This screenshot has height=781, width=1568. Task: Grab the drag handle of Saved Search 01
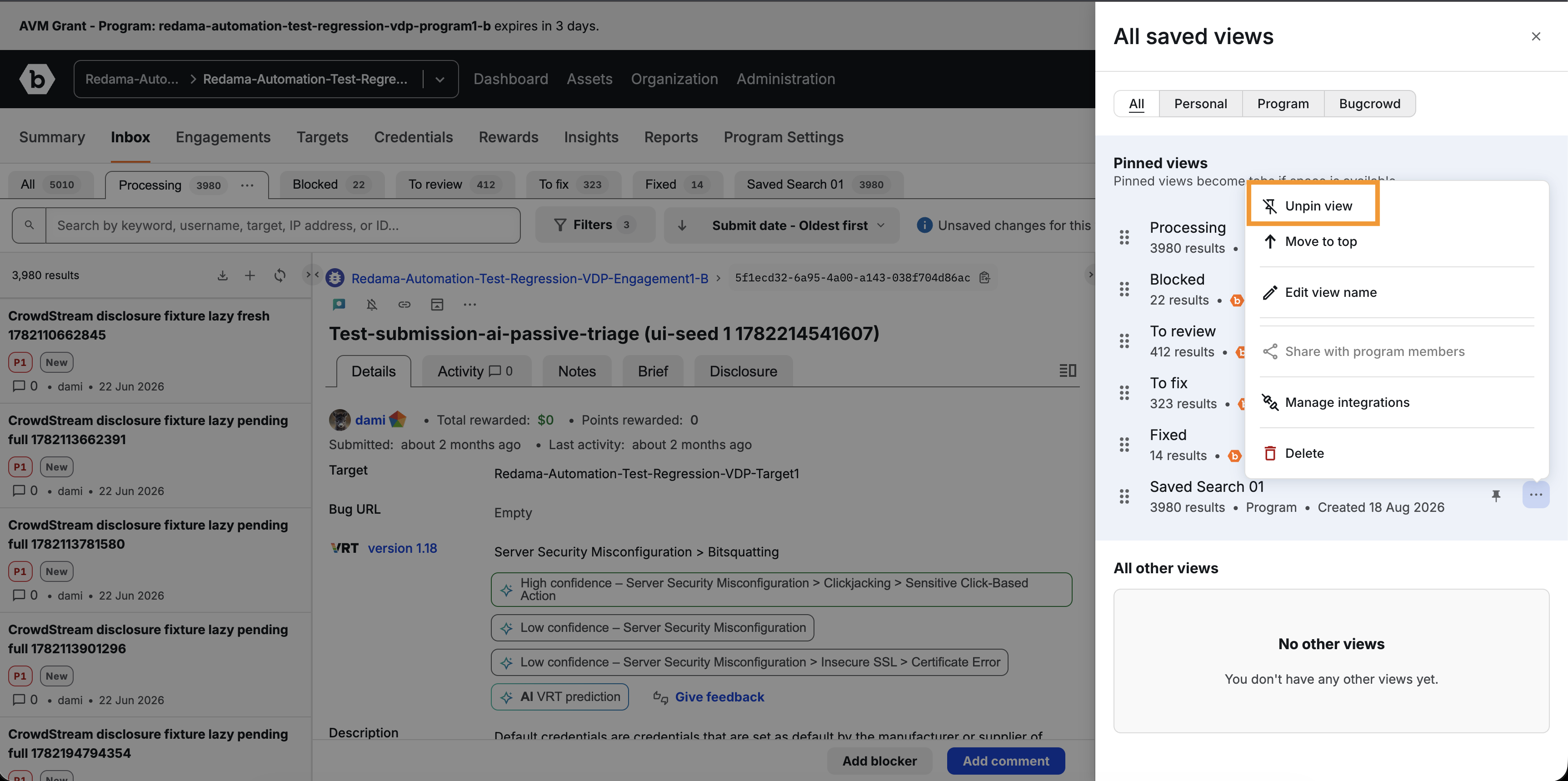click(x=1124, y=496)
